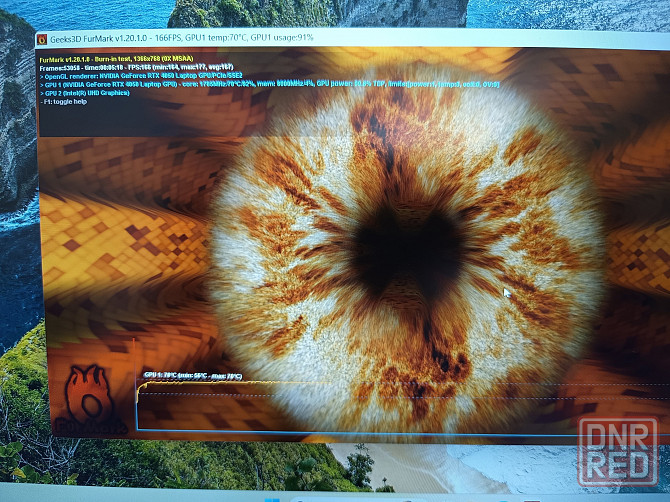This screenshot has height=502, width=670.
Task: Click the Frames and FPS statistics line
Action: click(136, 68)
